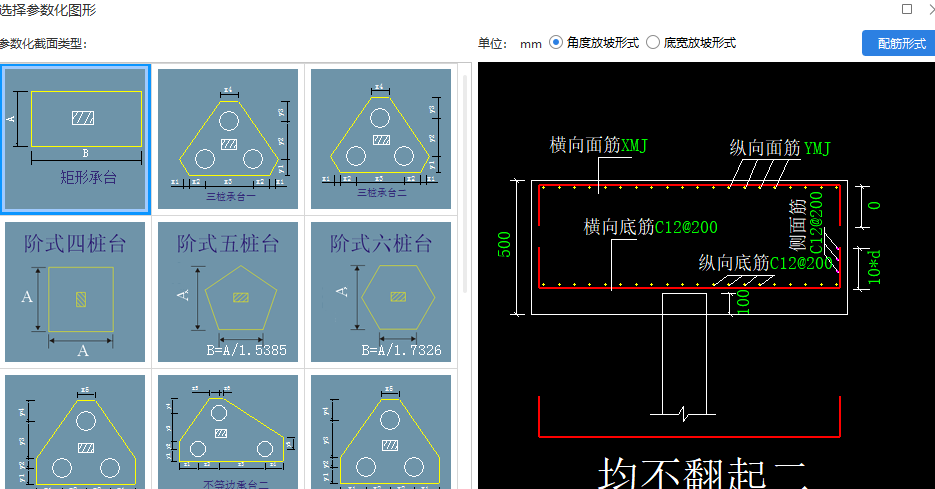
Task: Edit the 横向面筋 XMJ value
Action: tap(634, 146)
